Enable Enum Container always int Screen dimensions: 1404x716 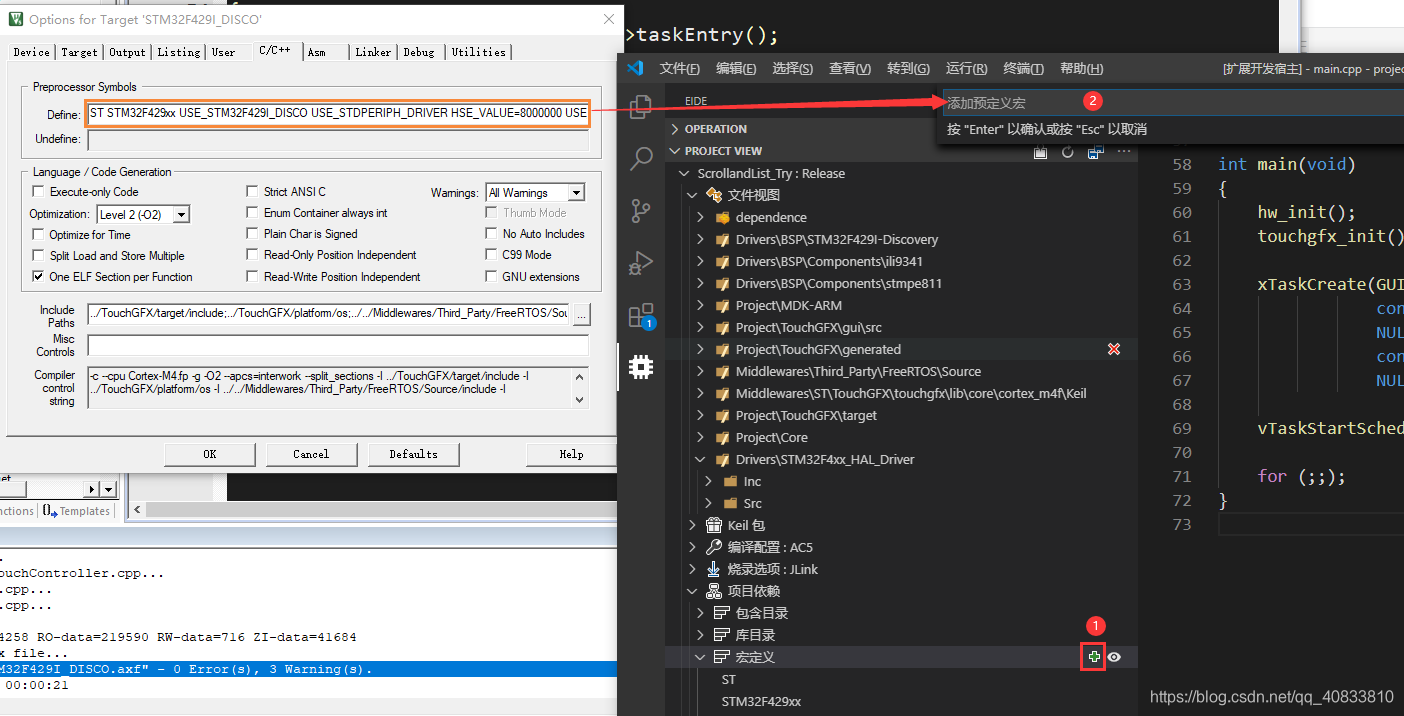pyautogui.click(x=253, y=213)
